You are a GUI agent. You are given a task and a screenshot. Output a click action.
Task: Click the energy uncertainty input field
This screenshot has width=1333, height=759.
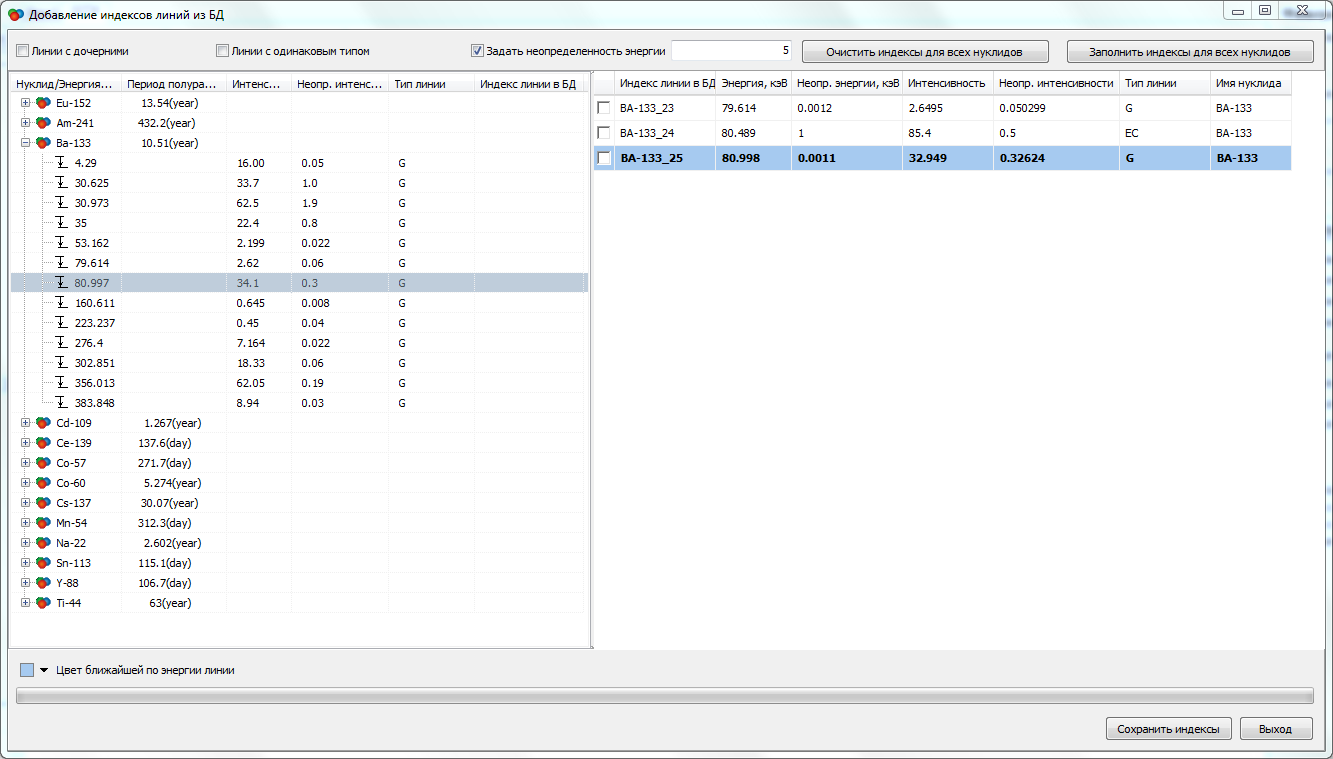(x=731, y=51)
